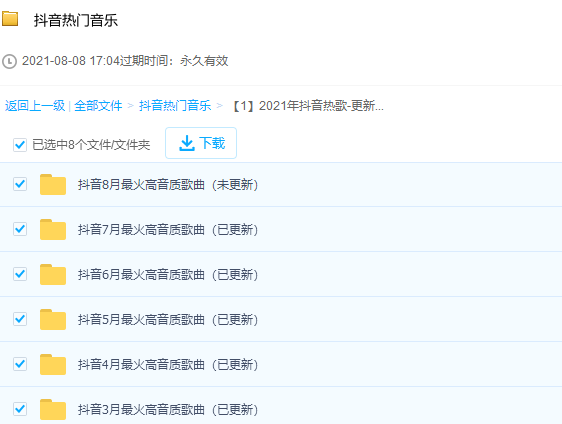The height and width of the screenshot is (424, 562).
Task: Click folder name 抖音4月最火高音质歌曲 (已更新)
Action: tap(168, 365)
